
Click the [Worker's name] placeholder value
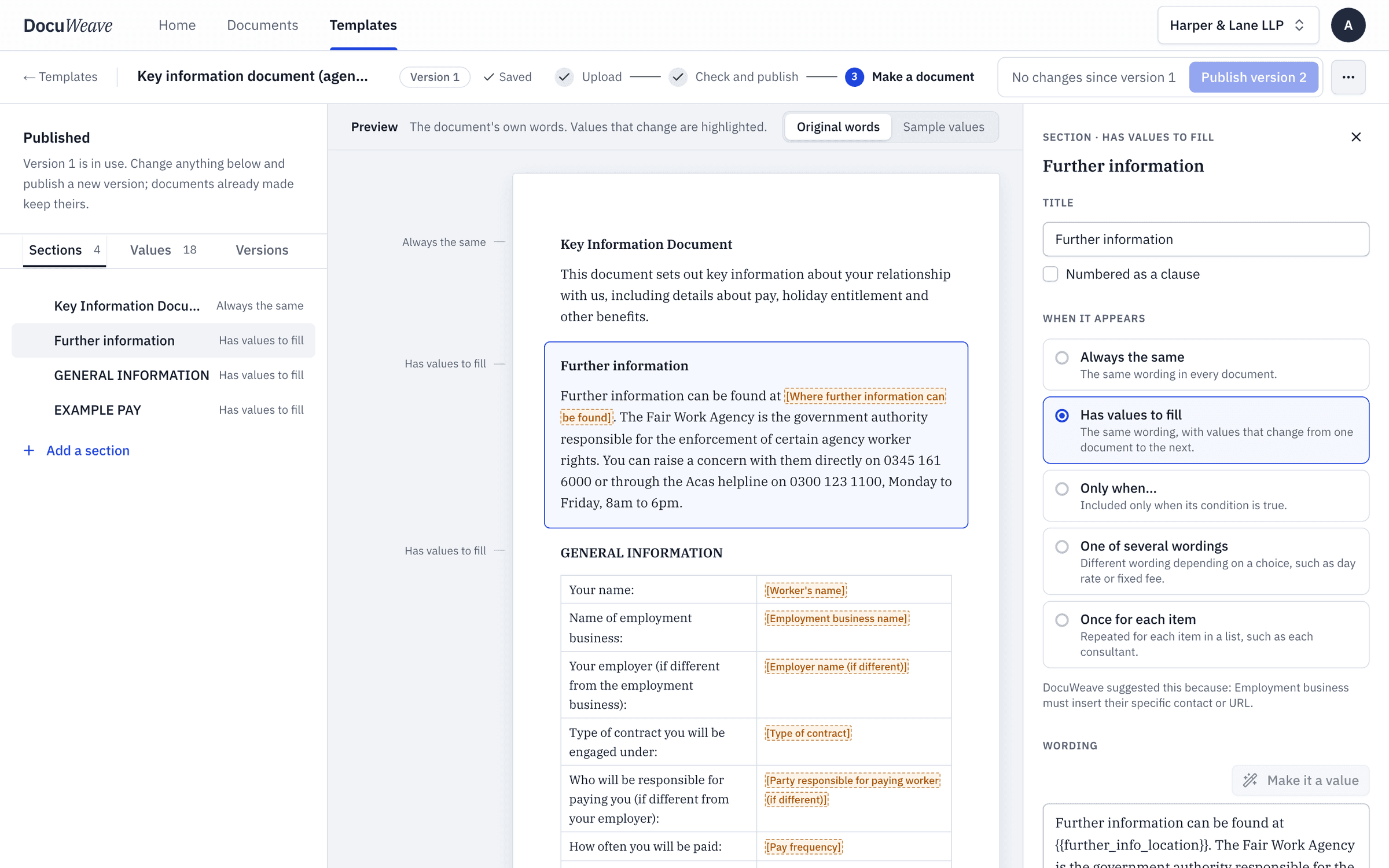click(x=806, y=590)
